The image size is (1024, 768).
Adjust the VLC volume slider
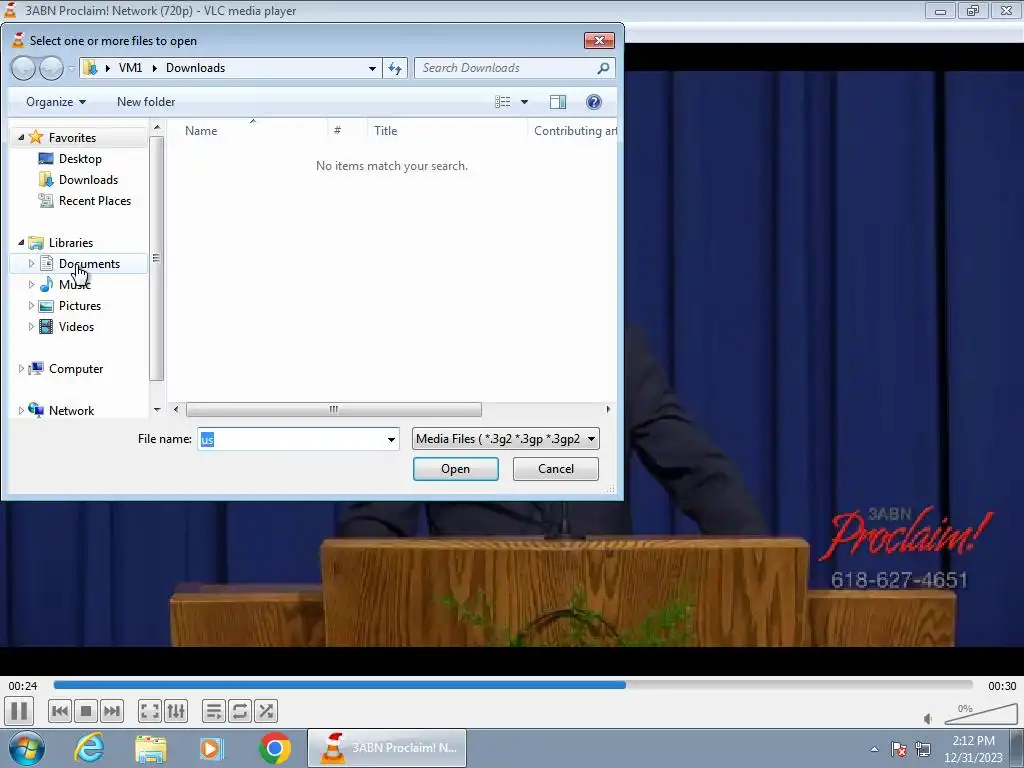[981, 714]
